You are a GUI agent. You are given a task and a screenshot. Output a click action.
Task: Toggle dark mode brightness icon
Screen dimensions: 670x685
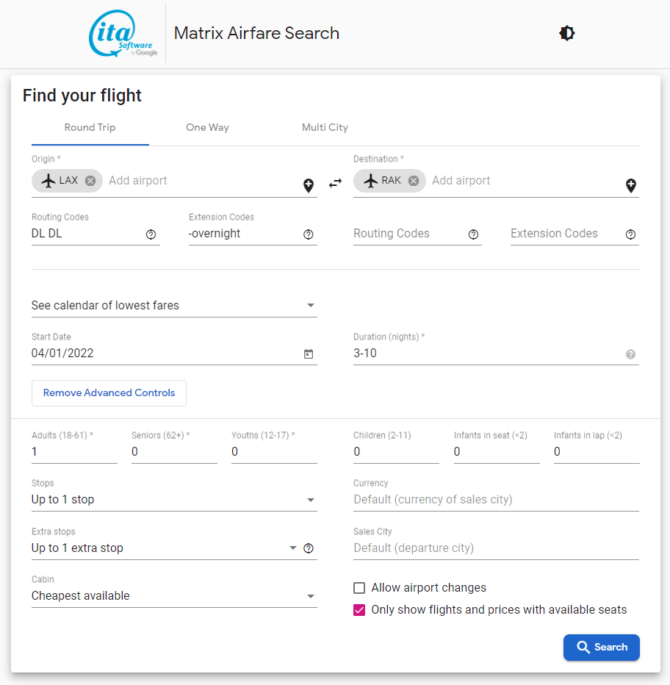click(x=567, y=33)
